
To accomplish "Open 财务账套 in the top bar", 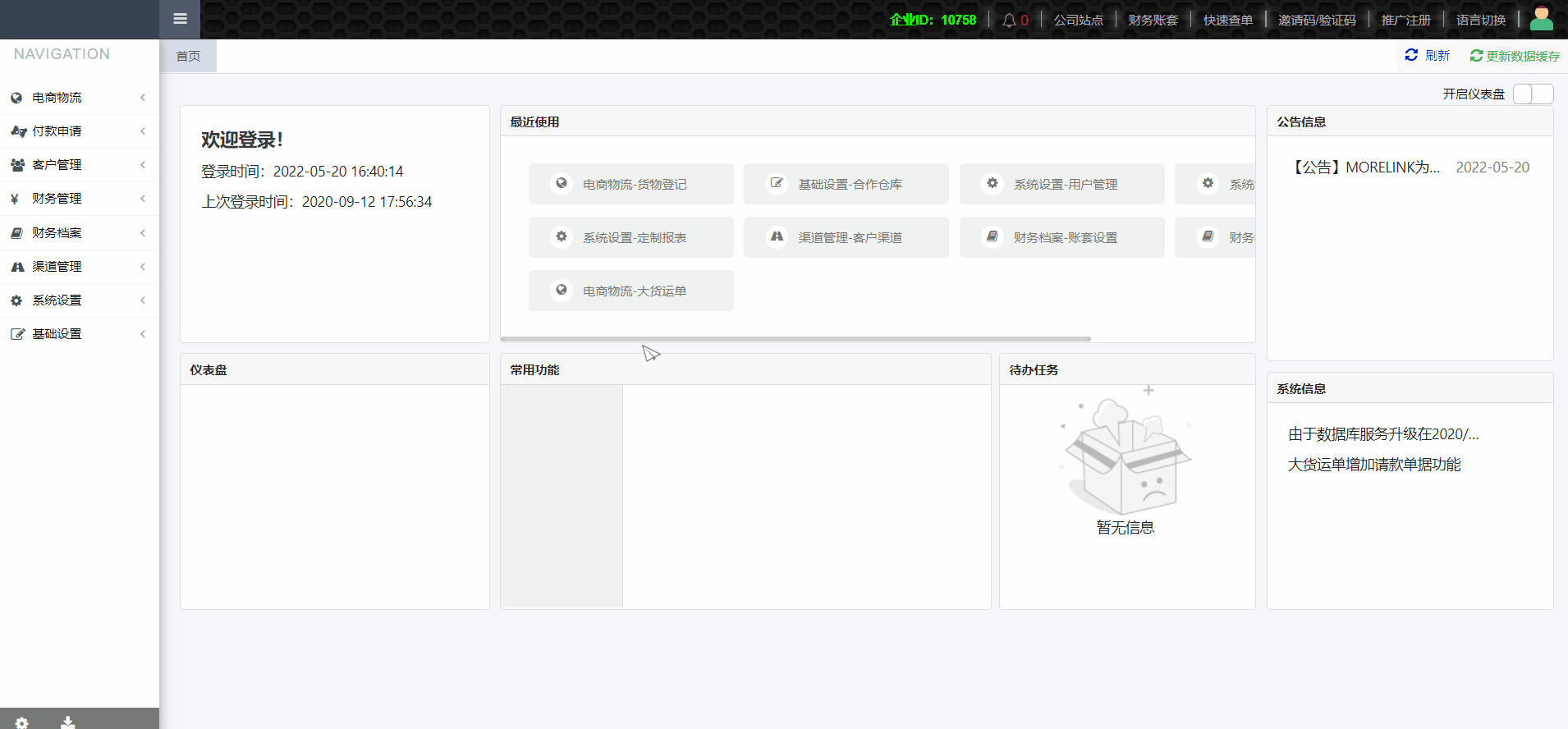I will [1153, 20].
